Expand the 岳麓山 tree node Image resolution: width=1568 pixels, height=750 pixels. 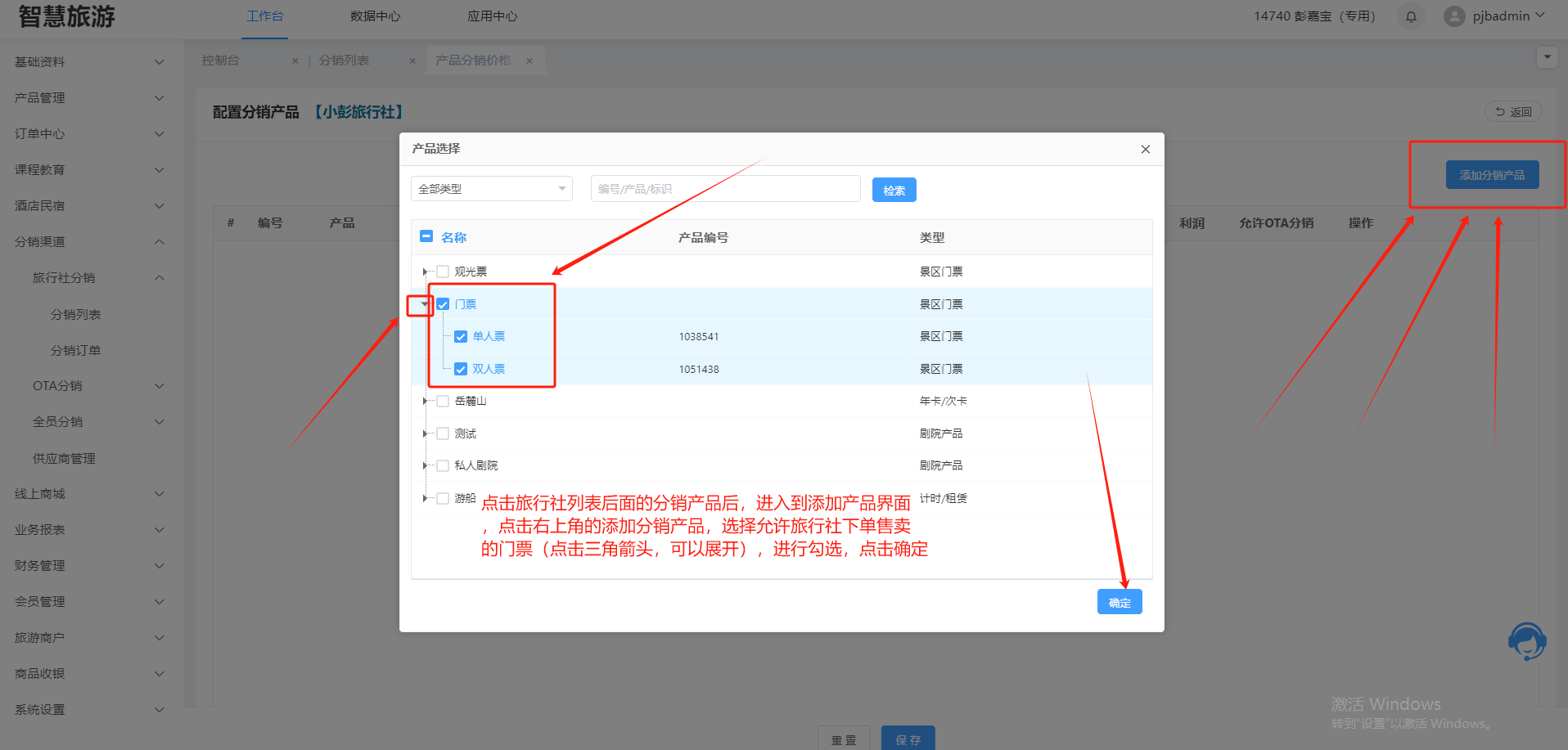click(x=424, y=401)
